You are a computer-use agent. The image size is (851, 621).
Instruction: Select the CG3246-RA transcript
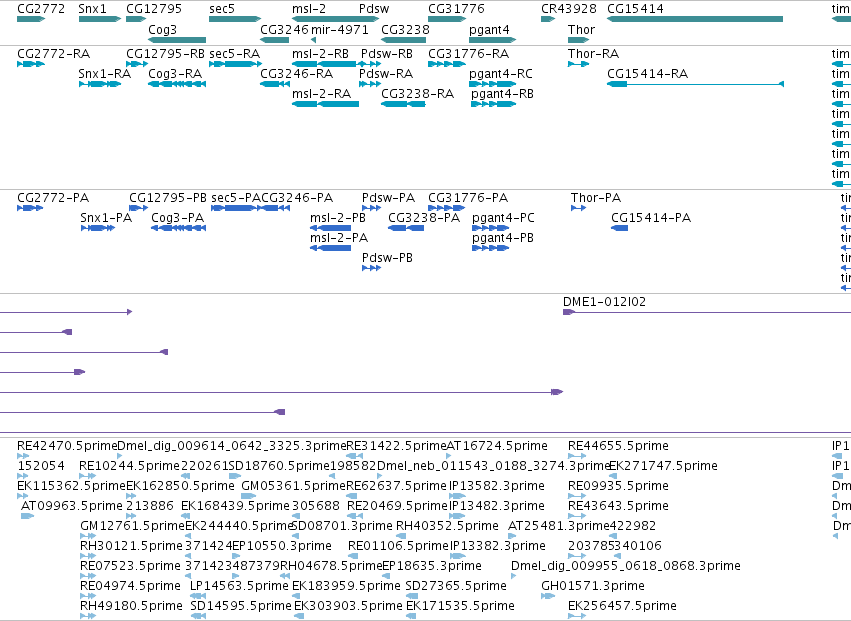tap(275, 84)
